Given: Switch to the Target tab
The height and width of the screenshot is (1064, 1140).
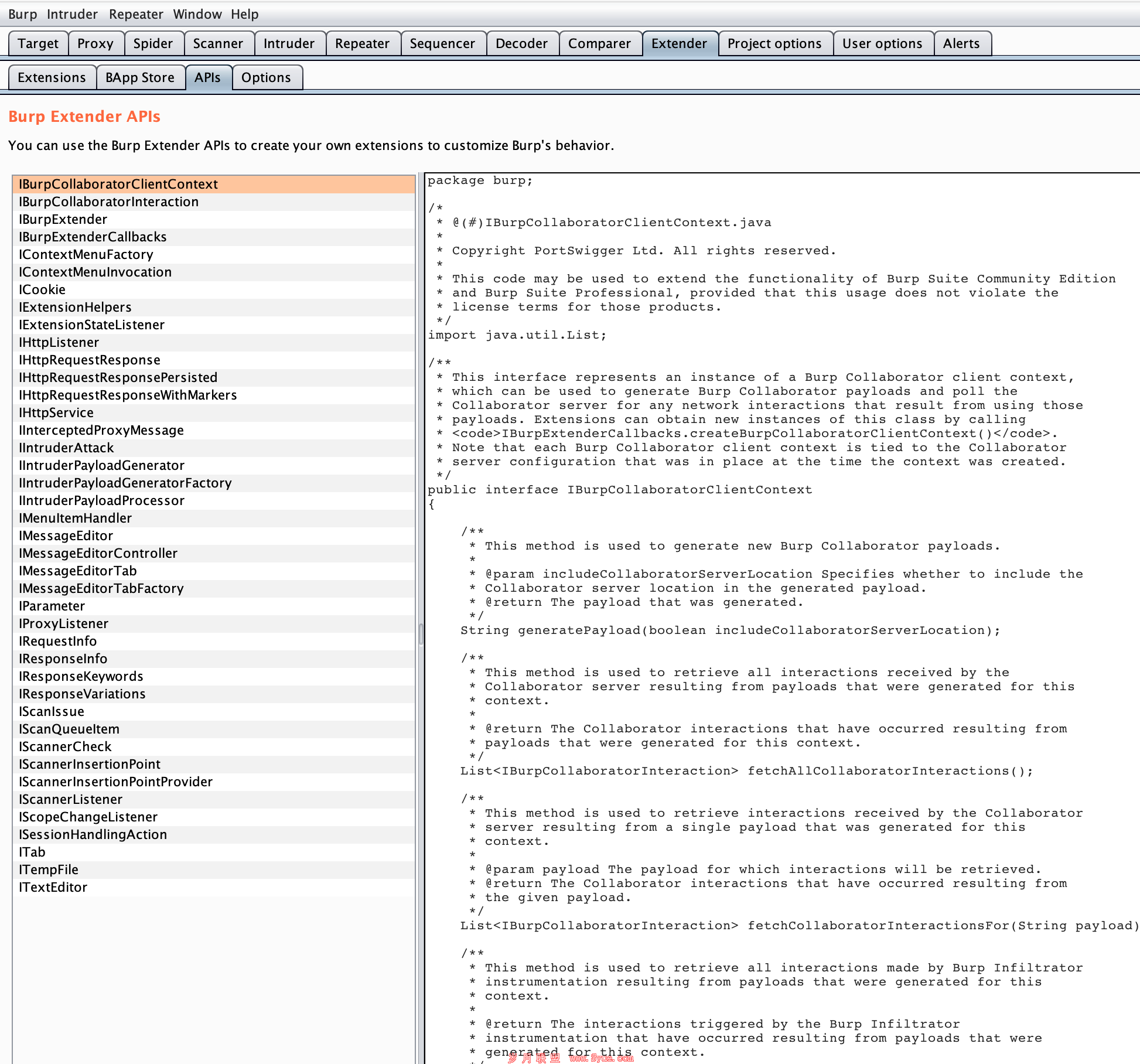Looking at the screenshot, I should (x=38, y=43).
